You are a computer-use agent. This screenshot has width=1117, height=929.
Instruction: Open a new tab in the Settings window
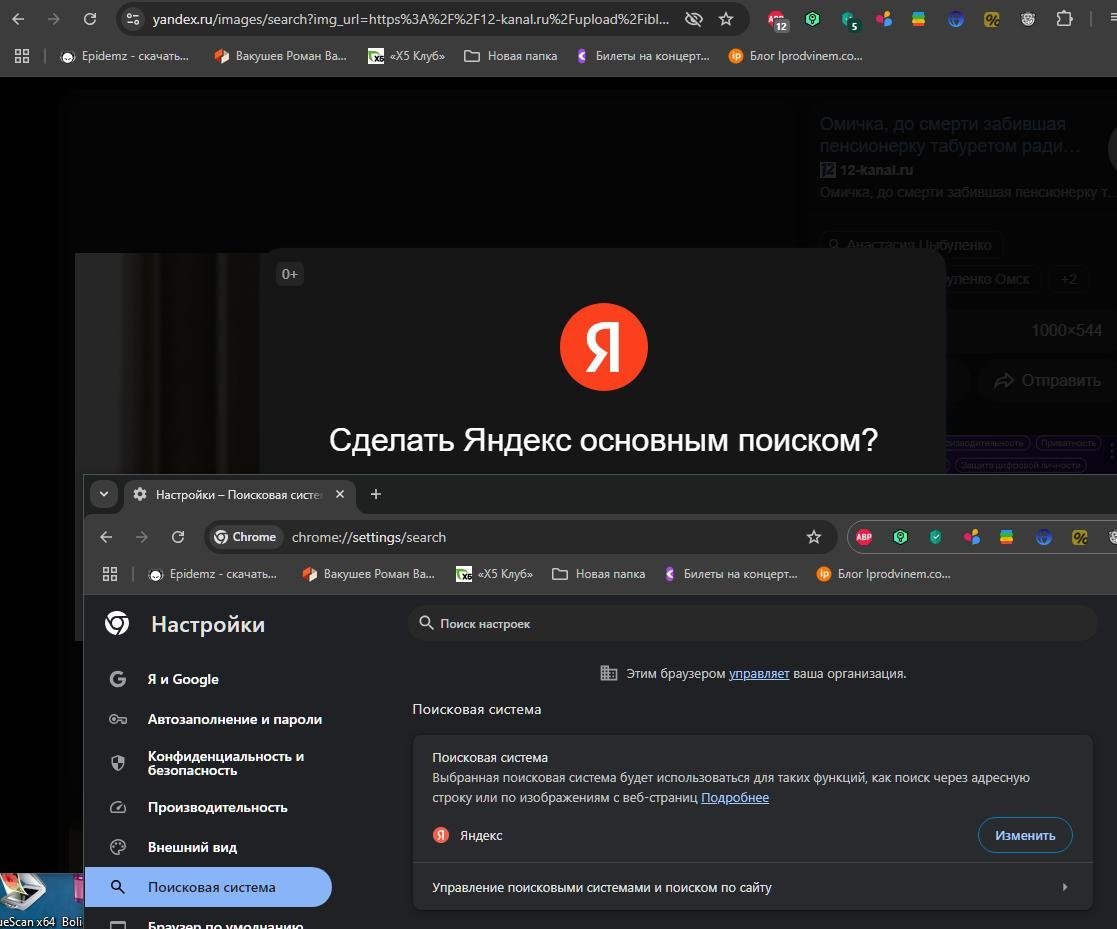pos(376,494)
